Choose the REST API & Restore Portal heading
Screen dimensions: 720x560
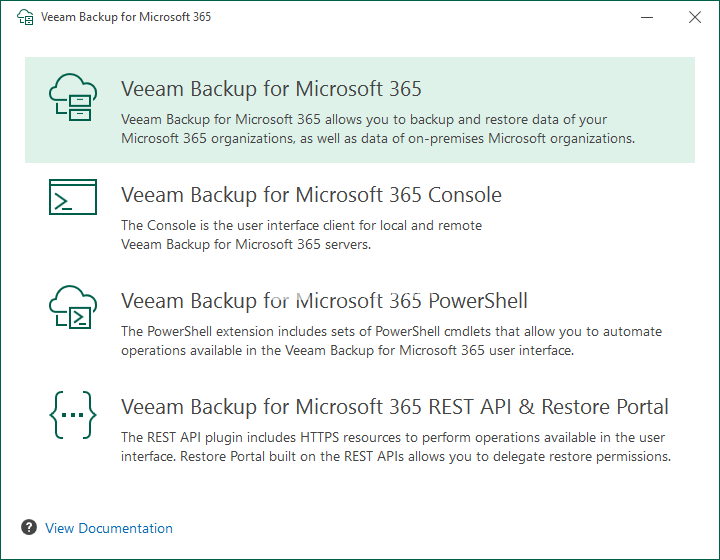(395, 407)
